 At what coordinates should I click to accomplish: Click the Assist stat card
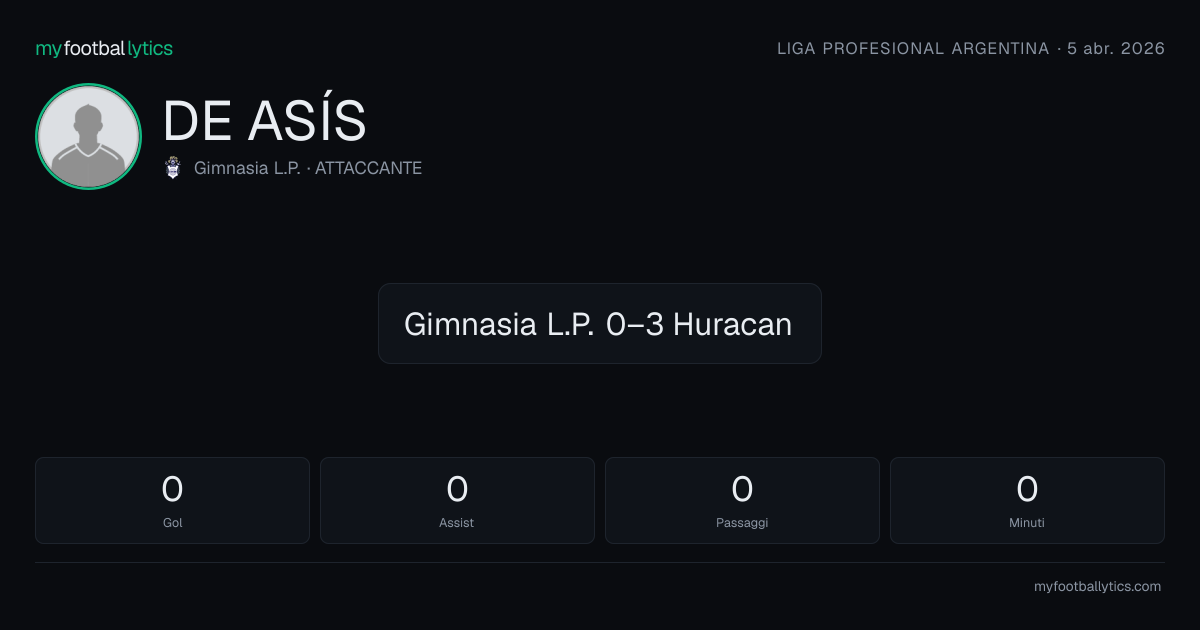[457, 500]
